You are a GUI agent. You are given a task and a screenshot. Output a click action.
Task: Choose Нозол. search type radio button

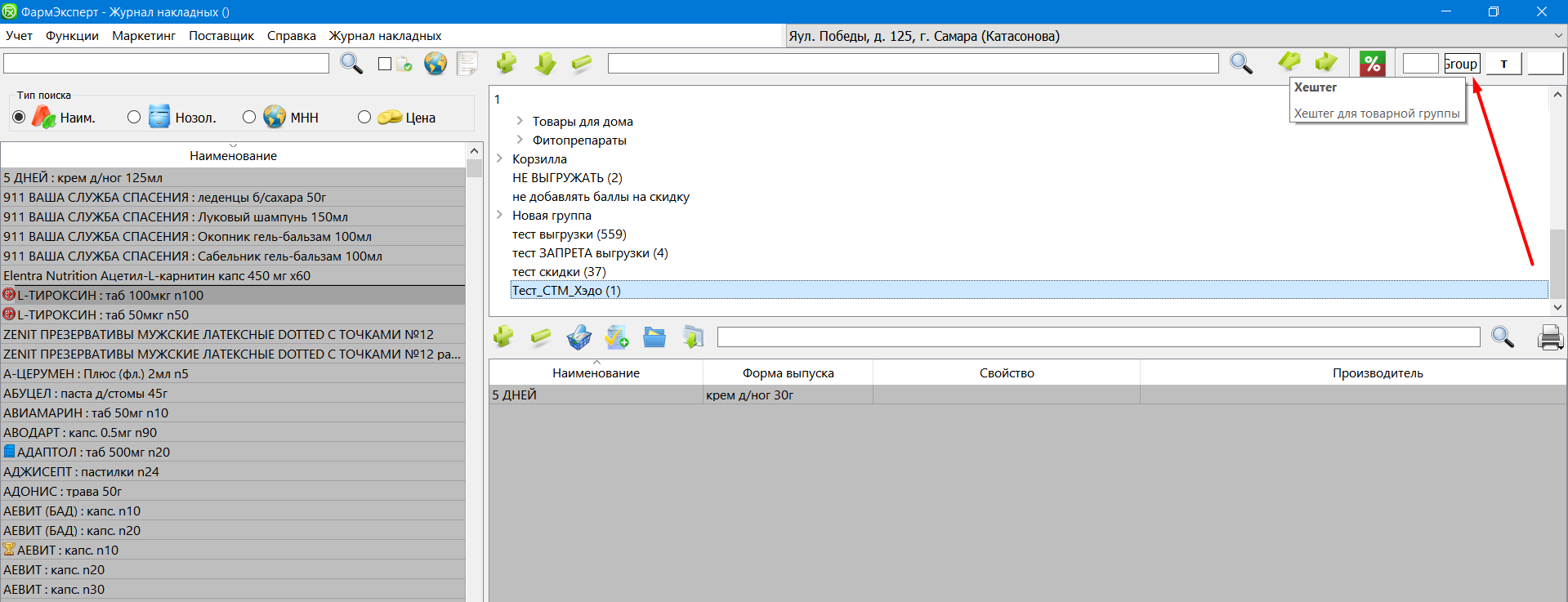pyautogui.click(x=134, y=118)
